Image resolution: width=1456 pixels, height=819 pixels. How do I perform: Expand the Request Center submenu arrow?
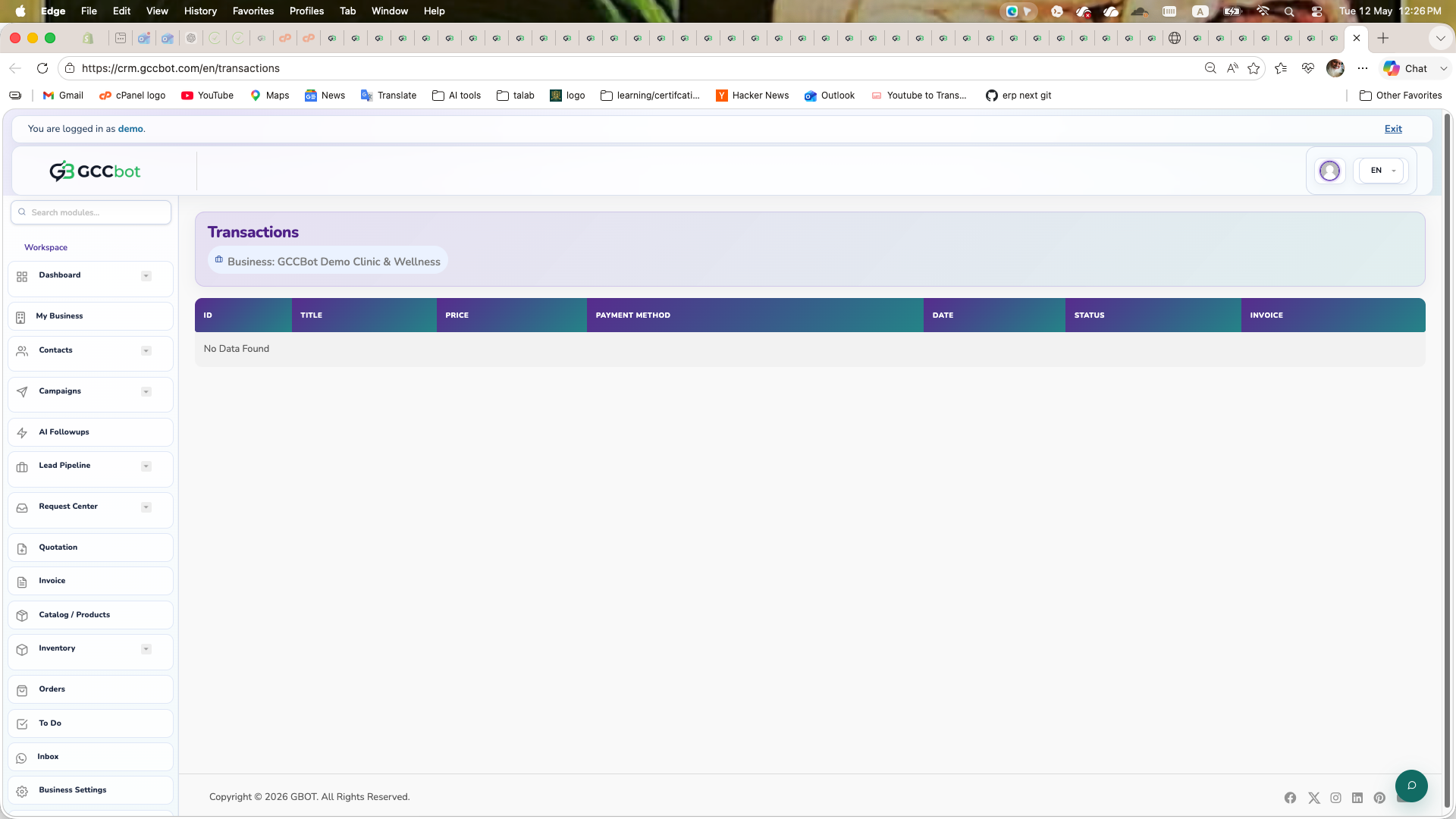tap(146, 507)
